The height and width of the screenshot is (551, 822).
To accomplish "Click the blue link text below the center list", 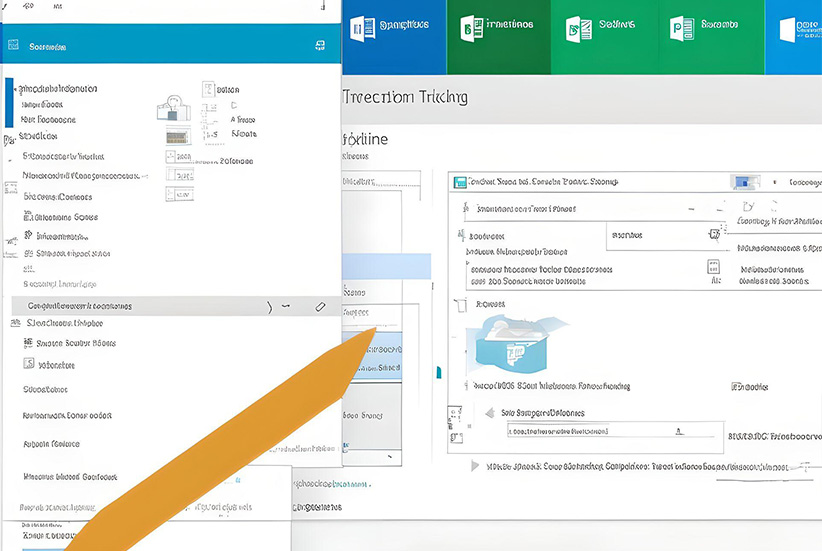I will (x=330, y=484).
